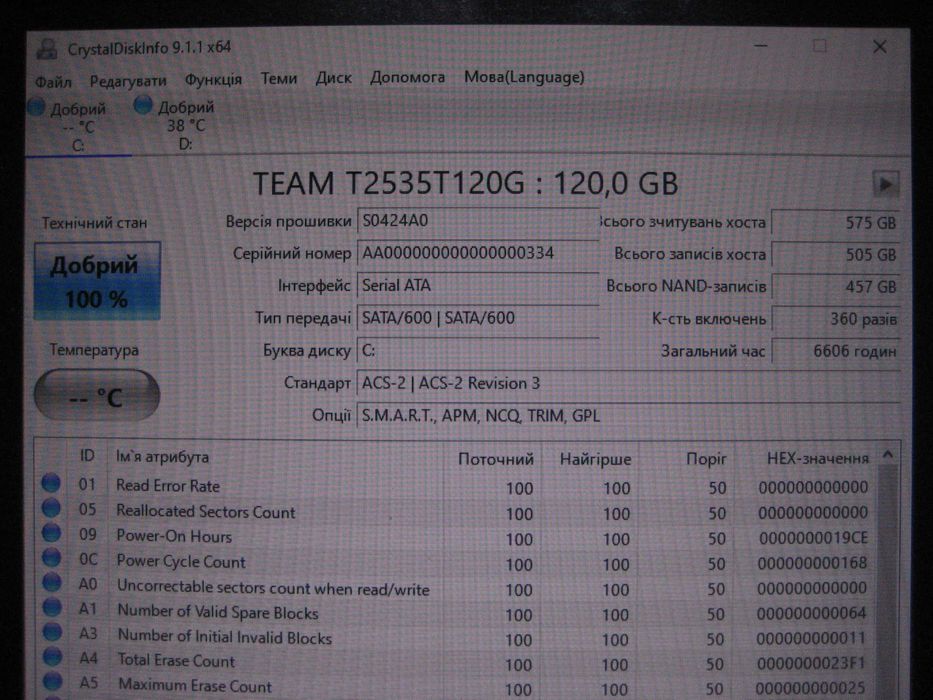Click the CrystalDiskInfo title bar app icon
Image resolution: width=933 pixels, height=700 pixels.
tap(46, 48)
